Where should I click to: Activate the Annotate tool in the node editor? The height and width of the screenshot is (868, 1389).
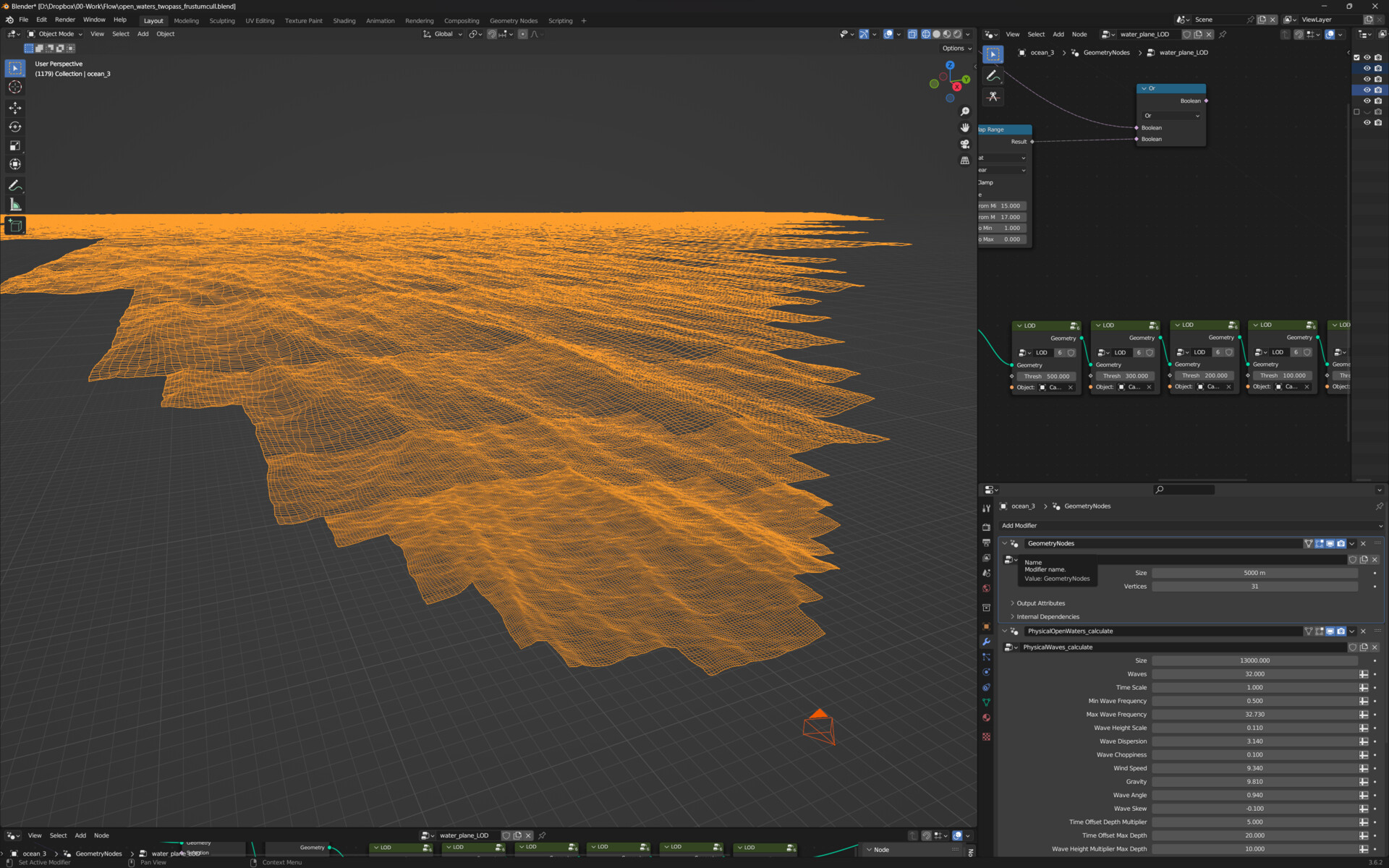pyautogui.click(x=993, y=76)
